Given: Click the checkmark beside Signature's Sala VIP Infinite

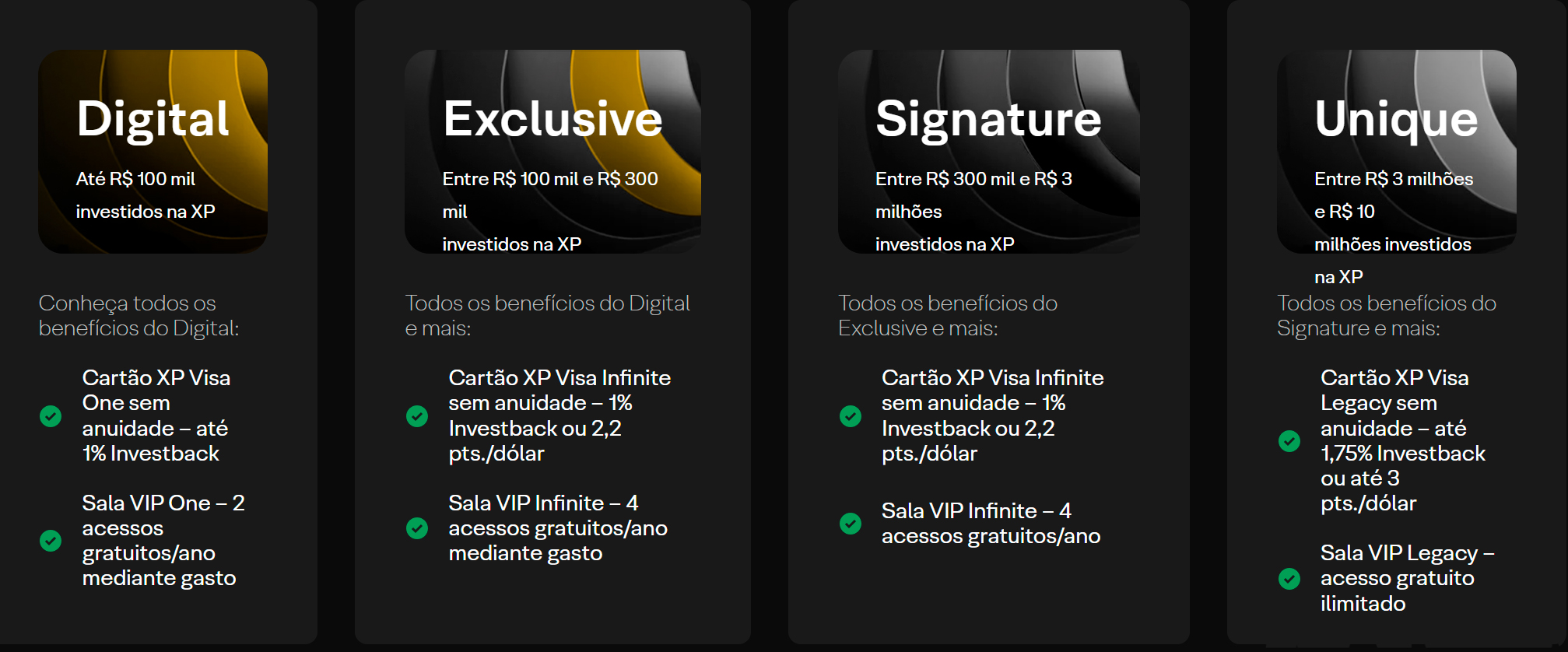Looking at the screenshot, I should point(851,524).
